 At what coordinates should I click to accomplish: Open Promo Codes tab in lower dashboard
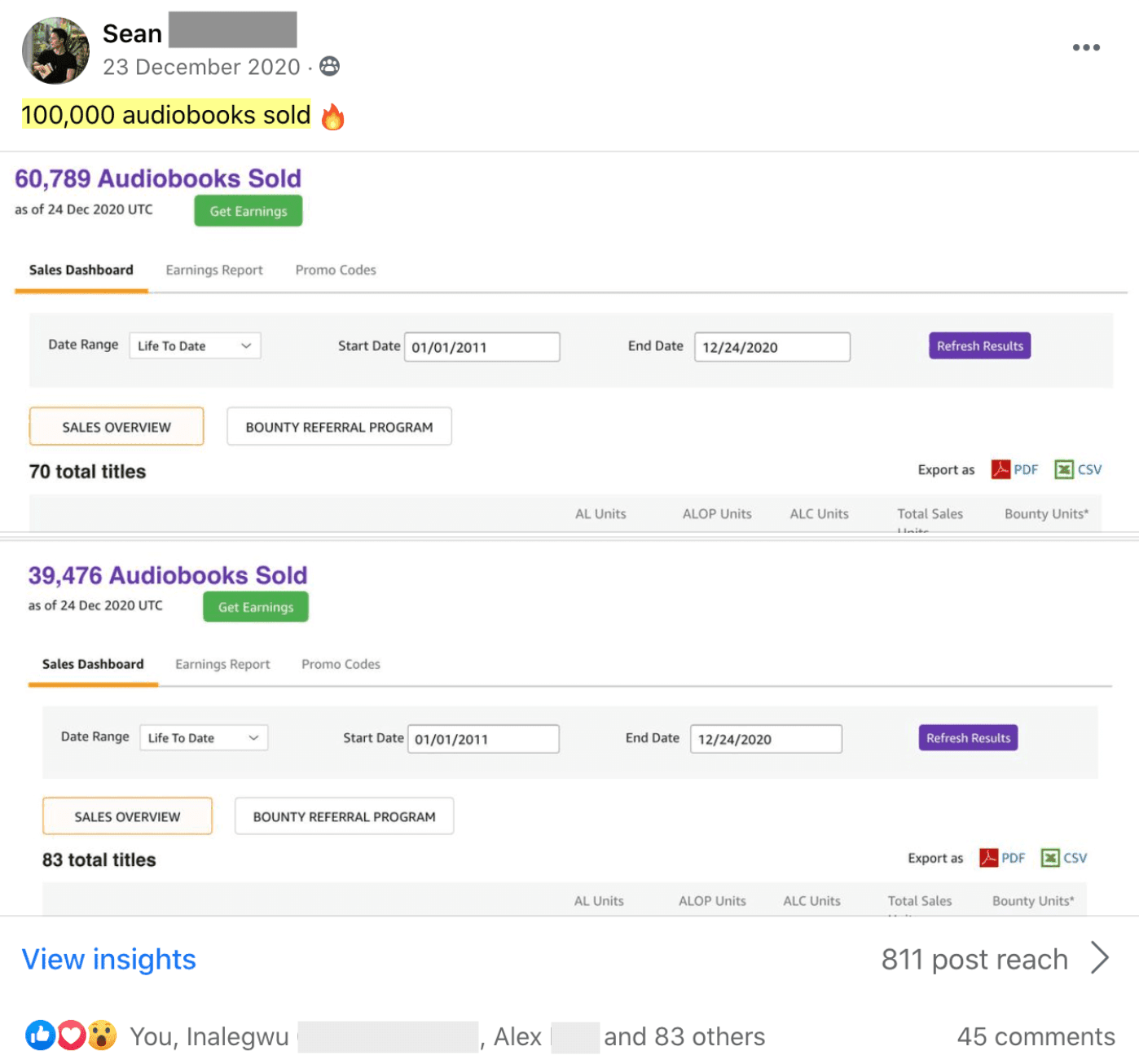(341, 665)
